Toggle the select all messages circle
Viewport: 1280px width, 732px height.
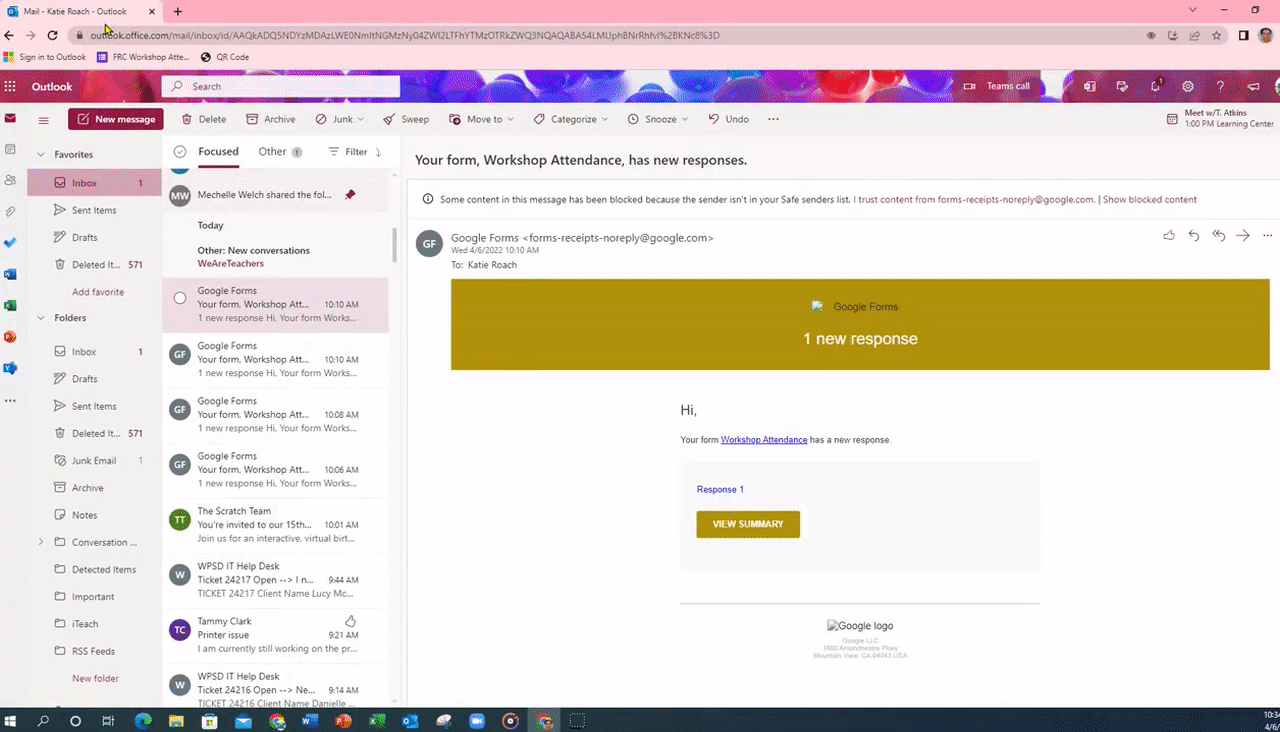pos(180,152)
